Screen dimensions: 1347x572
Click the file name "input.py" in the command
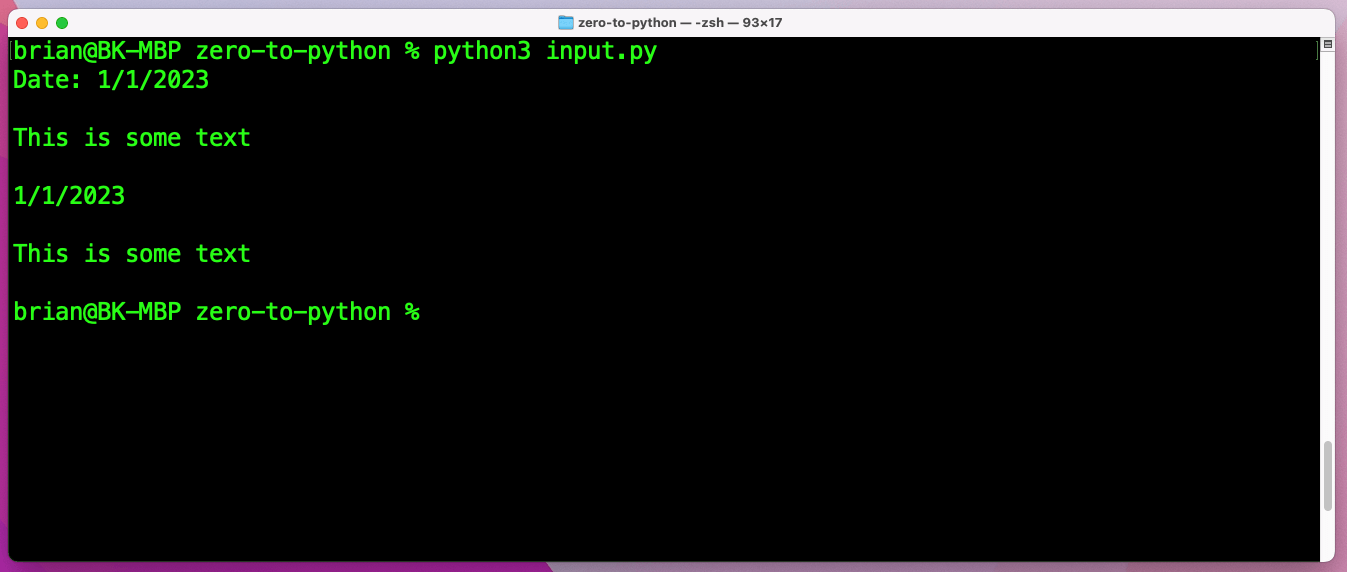(x=601, y=52)
